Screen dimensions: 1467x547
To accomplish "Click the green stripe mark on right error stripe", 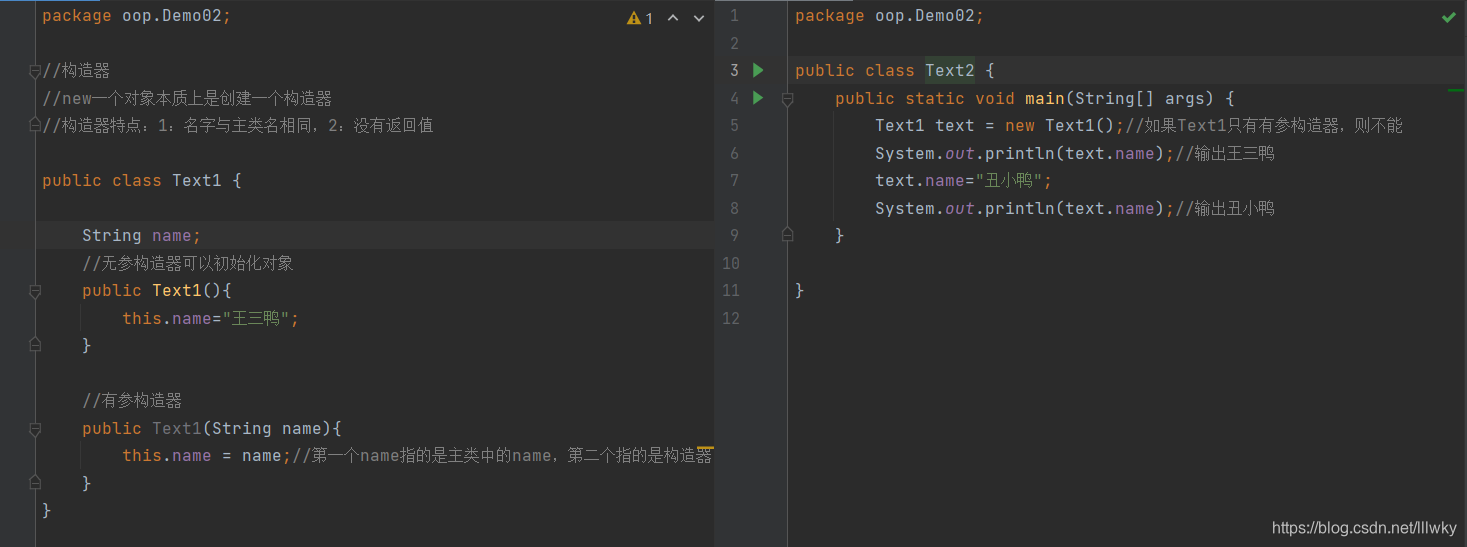I will pos(1456,90).
